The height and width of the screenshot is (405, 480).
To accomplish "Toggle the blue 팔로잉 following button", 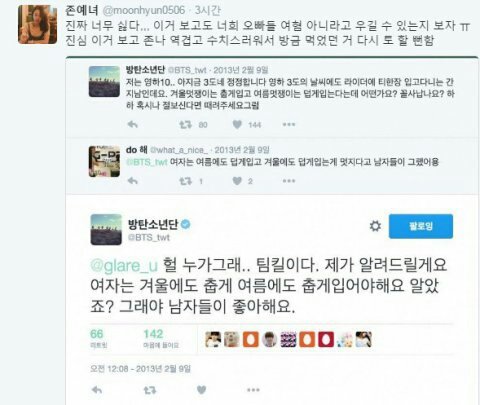I will [421, 226].
